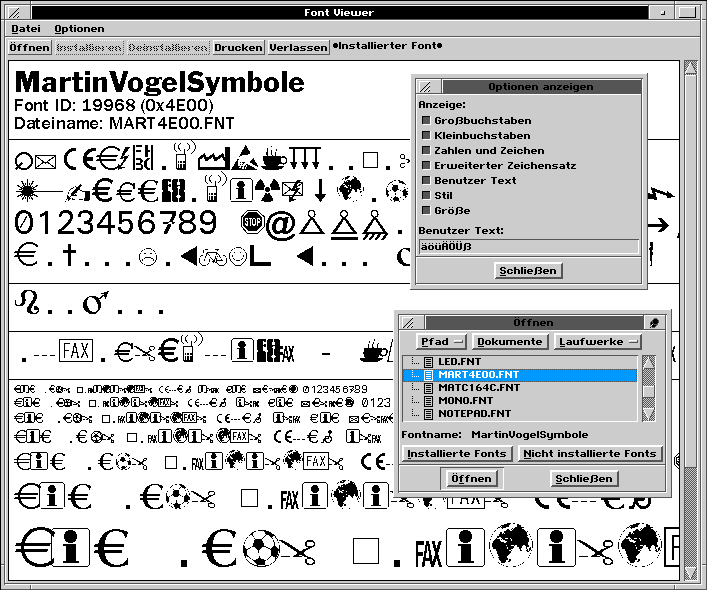
Task: Click the file list scrollbar thumb
Action: [648, 391]
